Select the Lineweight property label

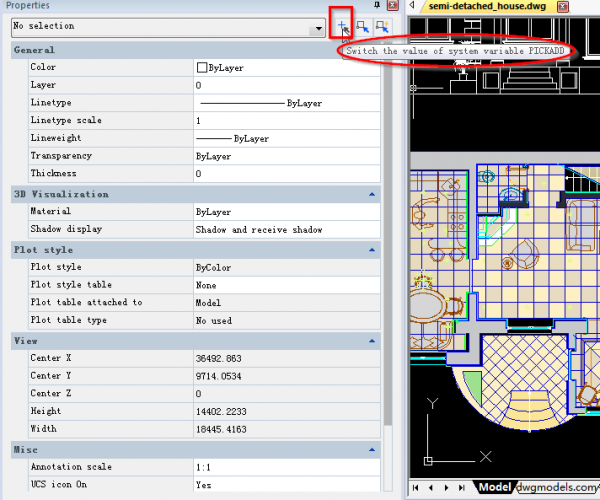56,138
